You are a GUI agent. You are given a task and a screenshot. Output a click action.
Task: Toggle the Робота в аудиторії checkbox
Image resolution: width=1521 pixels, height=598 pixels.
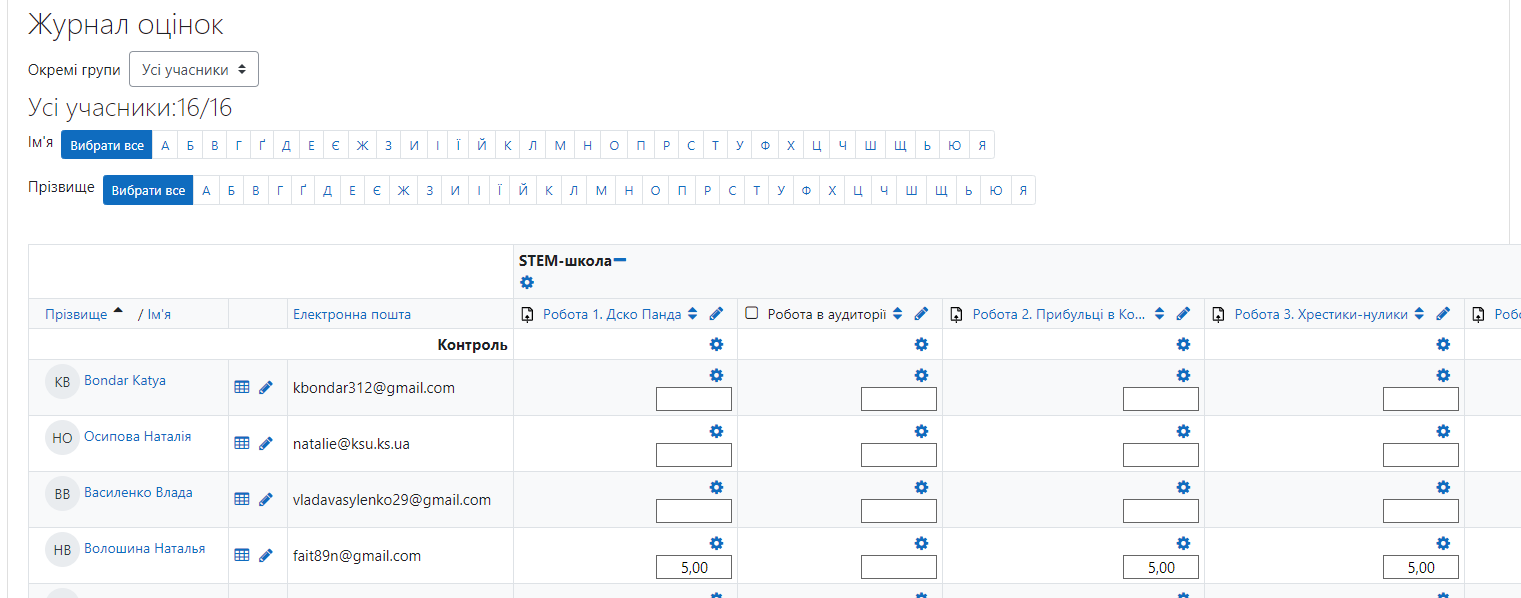pyautogui.click(x=752, y=313)
